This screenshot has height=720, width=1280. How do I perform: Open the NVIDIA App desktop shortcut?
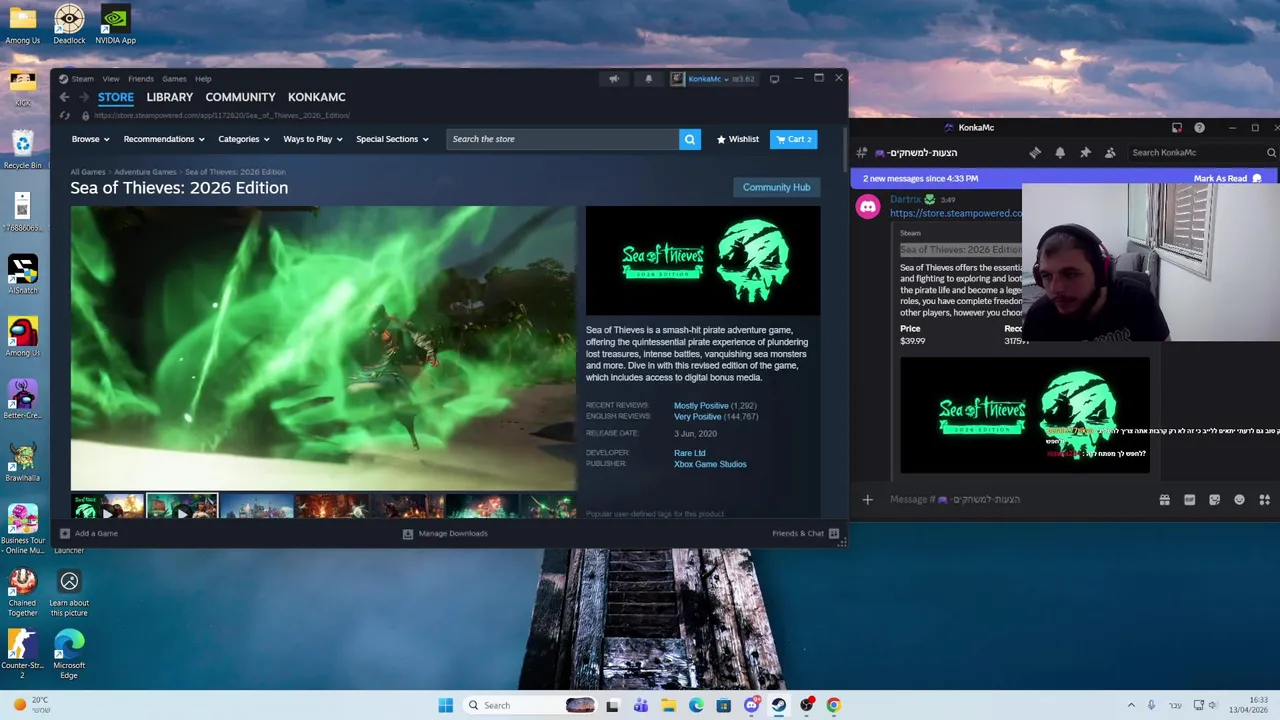point(115,25)
